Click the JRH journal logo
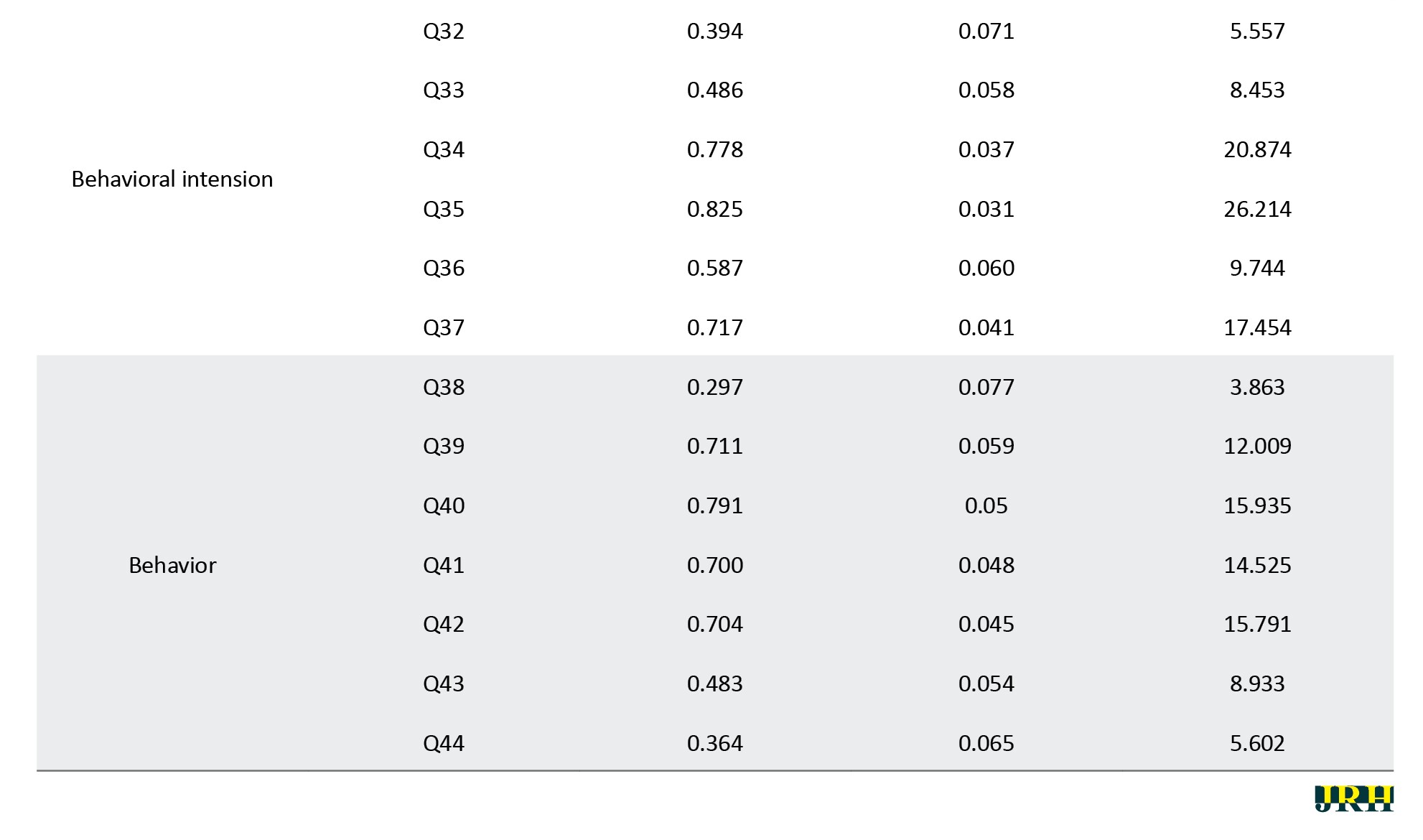The width and height of the screenshot is (1423, 840). coord(1353,799)
